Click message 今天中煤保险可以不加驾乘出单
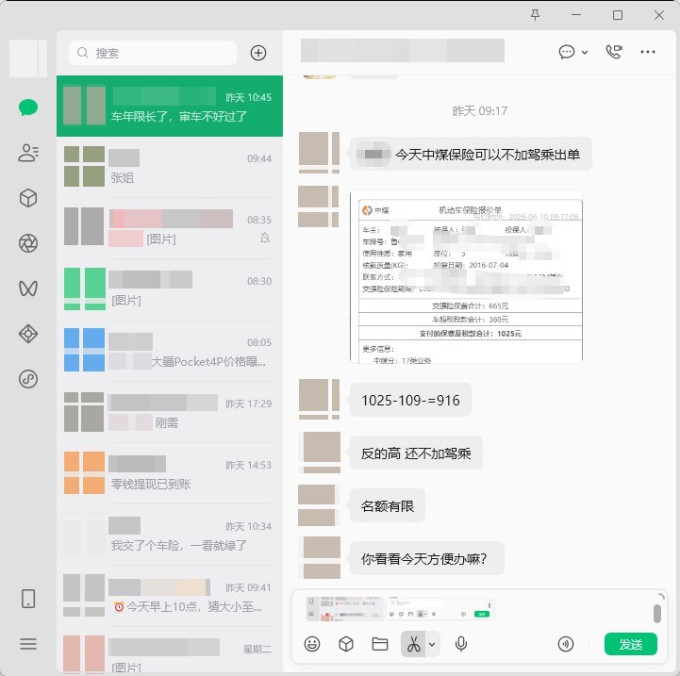This screenshot has height=676, width=680. pyautogui.click(x=471, y=154)
